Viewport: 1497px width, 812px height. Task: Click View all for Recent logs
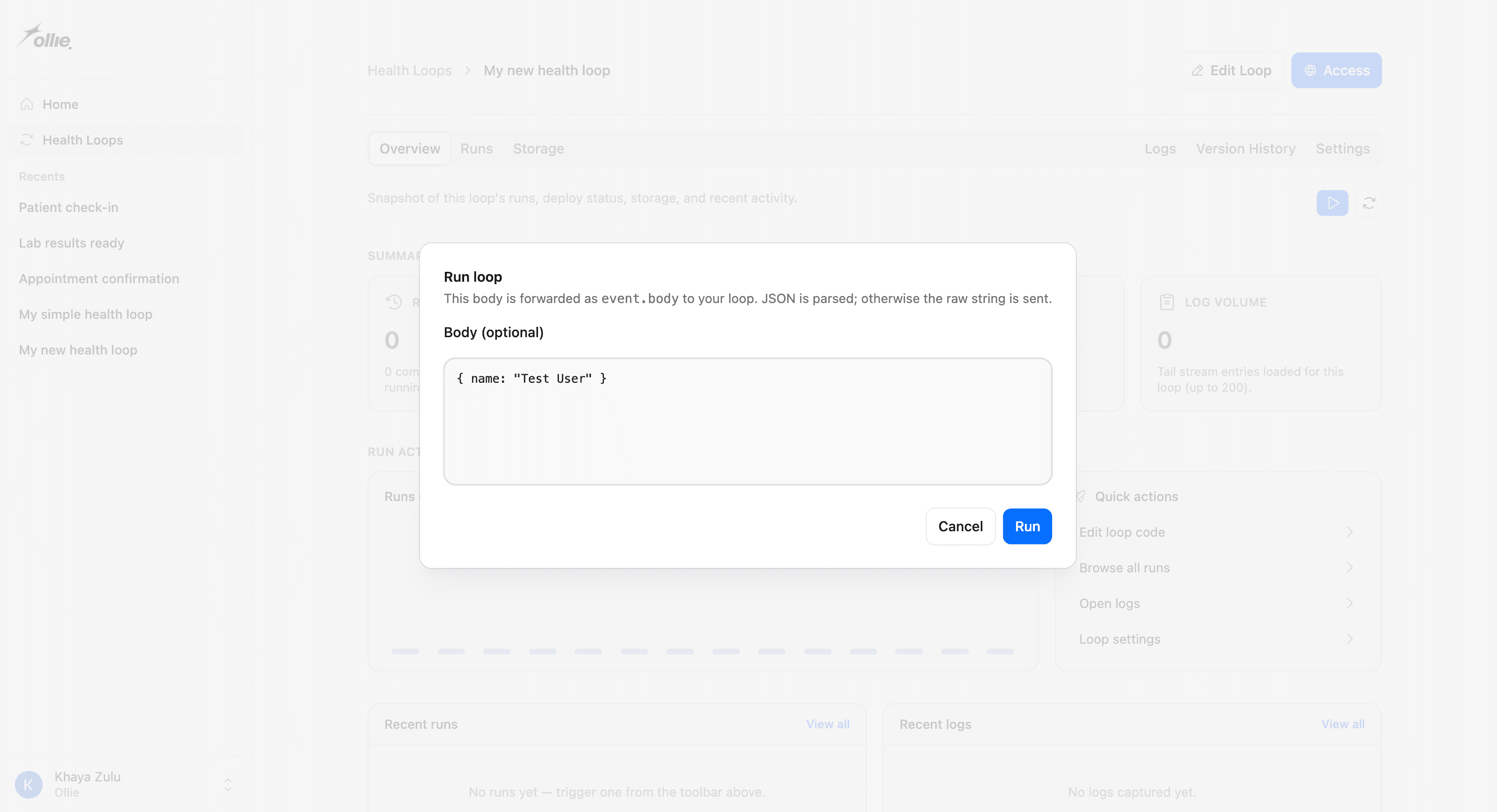[x=1342, y=724]
